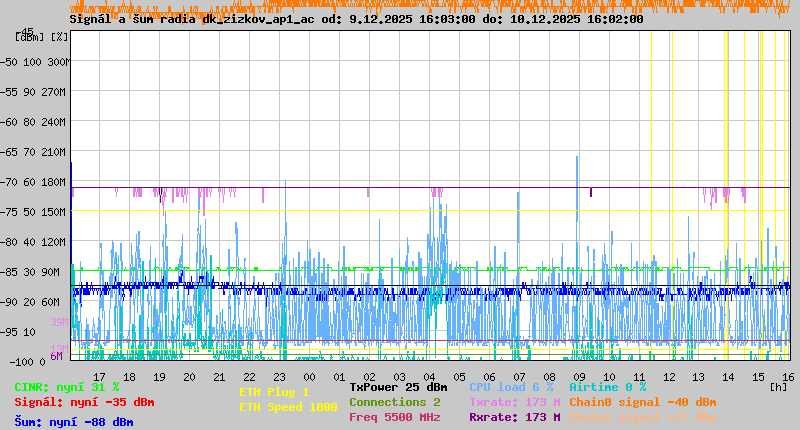Select the ETH Speed 1000 legend label
This screenshot has height=430, width=800.
pyautogui.click(x=288, y=407)
